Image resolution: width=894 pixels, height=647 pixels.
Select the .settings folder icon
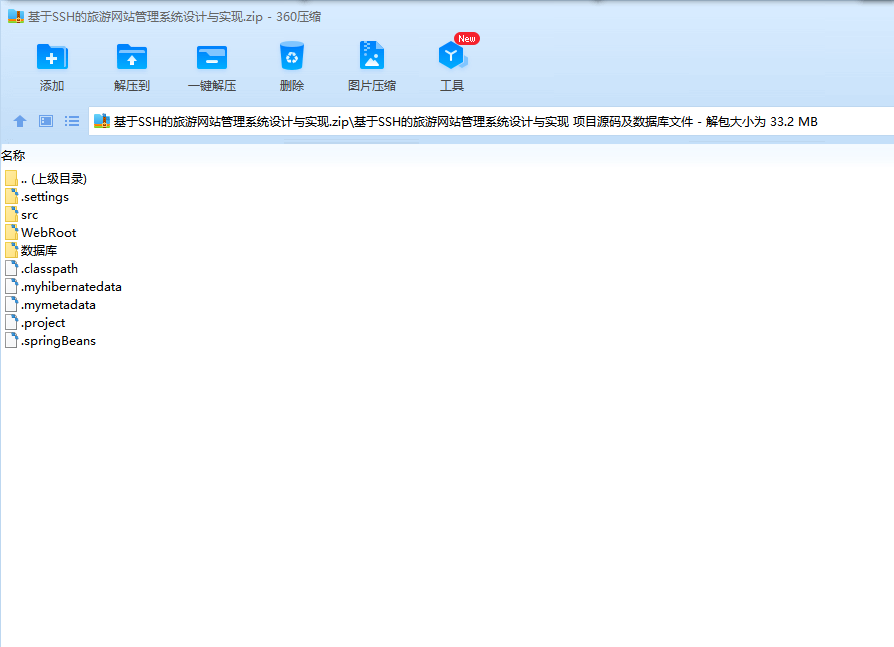(11, 197)
